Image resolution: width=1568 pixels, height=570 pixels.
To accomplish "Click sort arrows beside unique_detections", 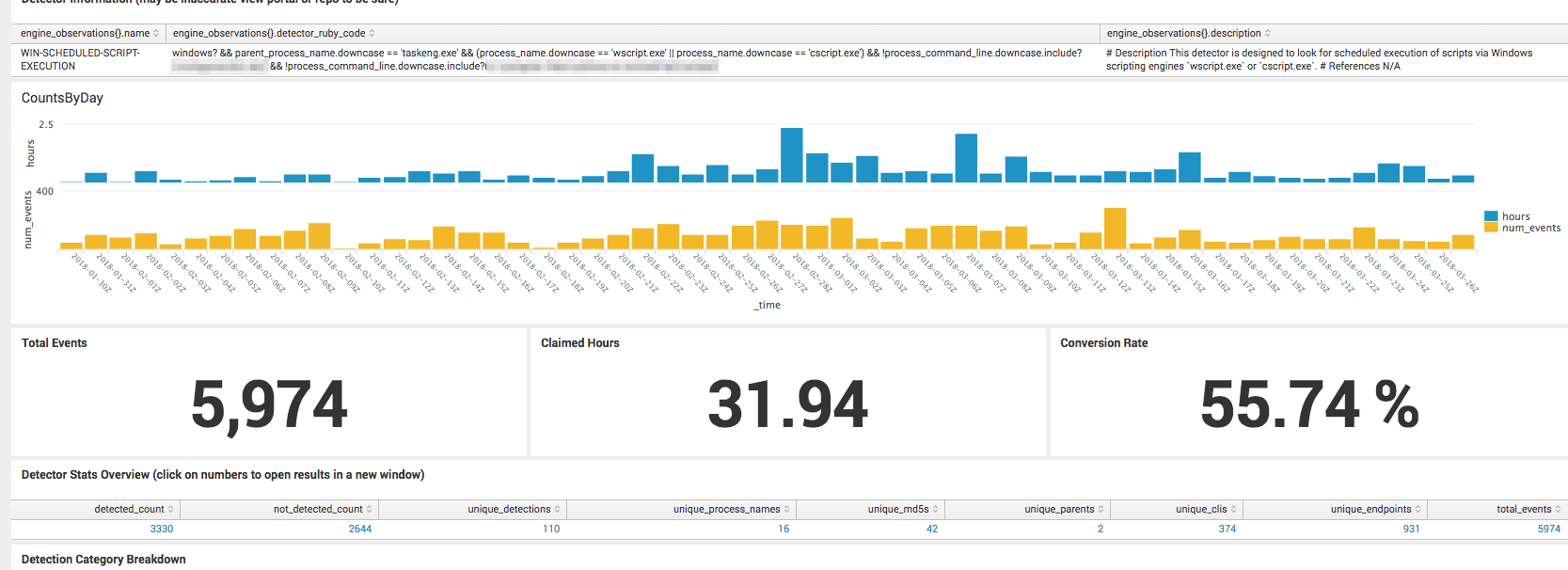I will point(557,510).
